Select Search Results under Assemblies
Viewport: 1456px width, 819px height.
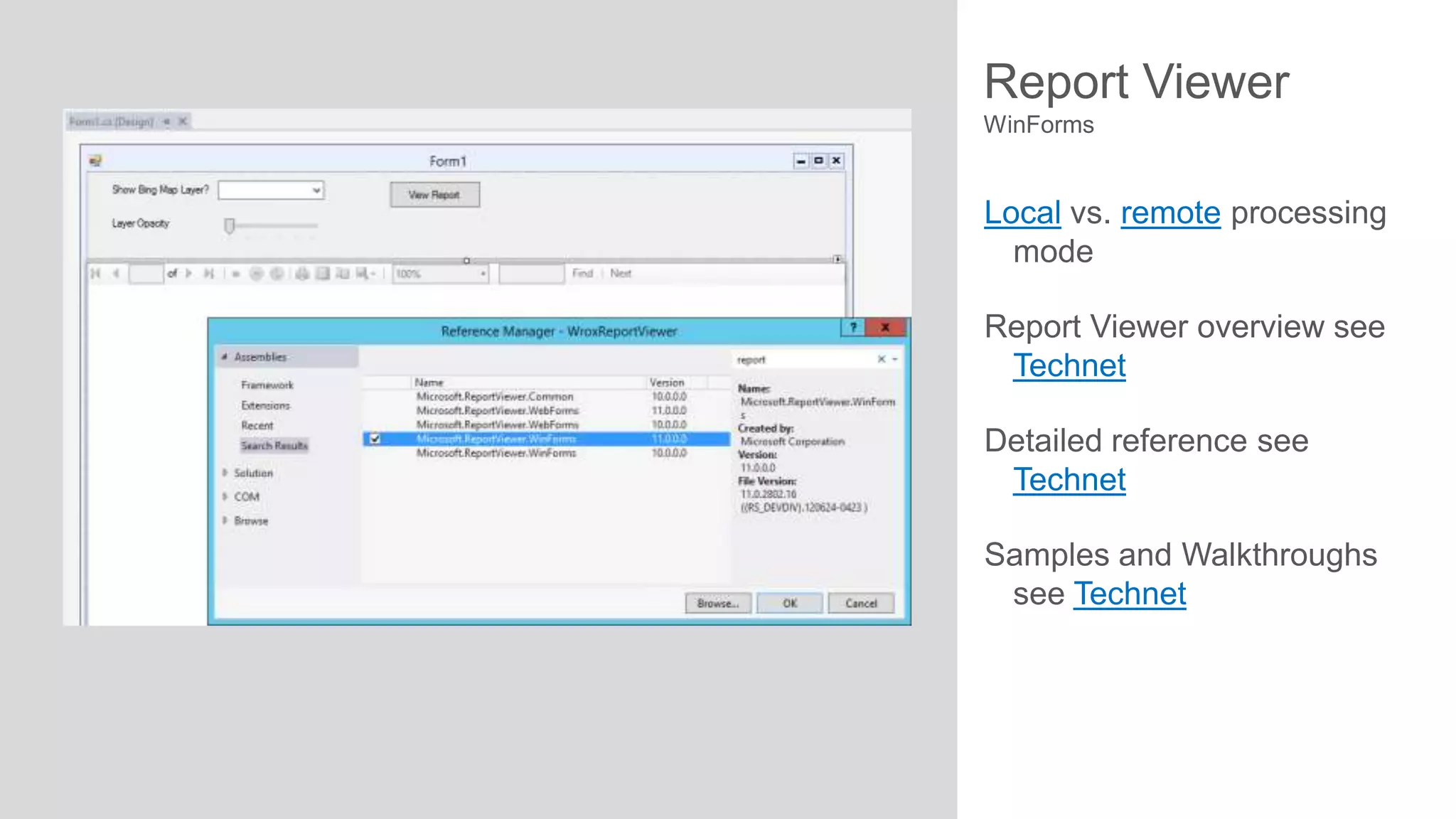(274, 446)
